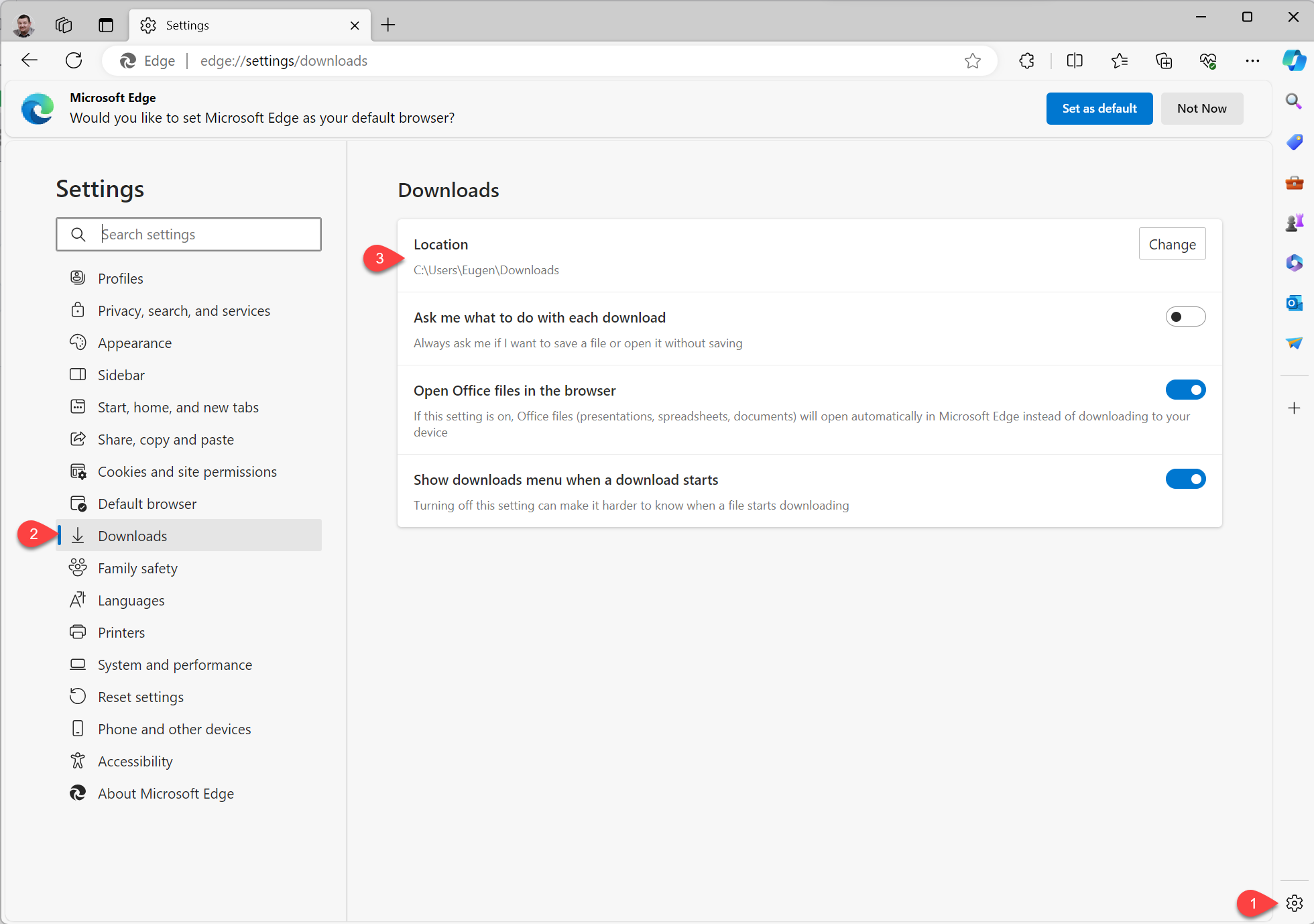Change the download location
Screen dimensions: 1314x924
click(x=1172, y=244)
